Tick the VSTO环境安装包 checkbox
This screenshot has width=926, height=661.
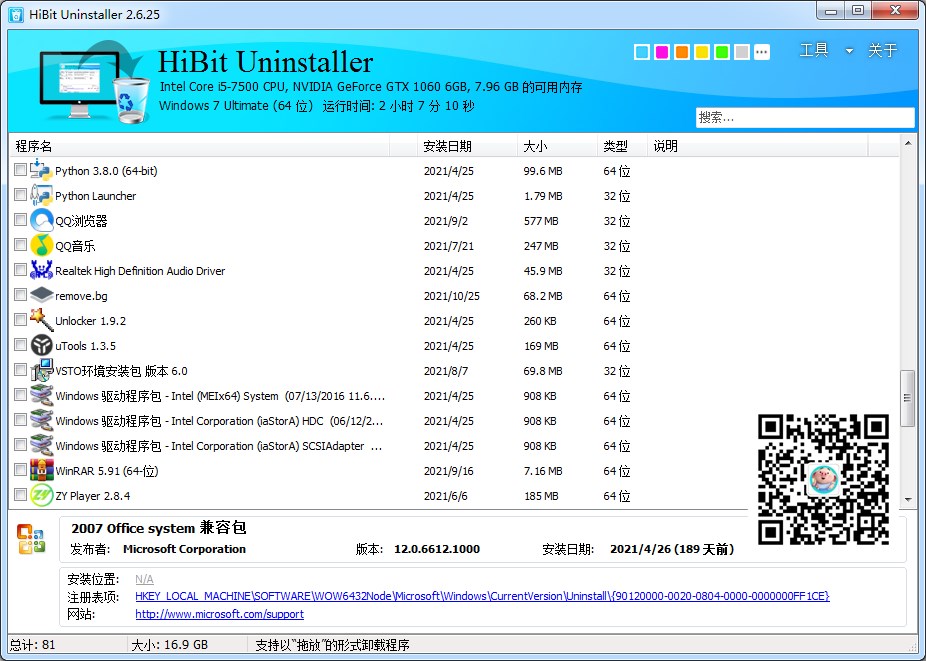[x=20, y=370]
